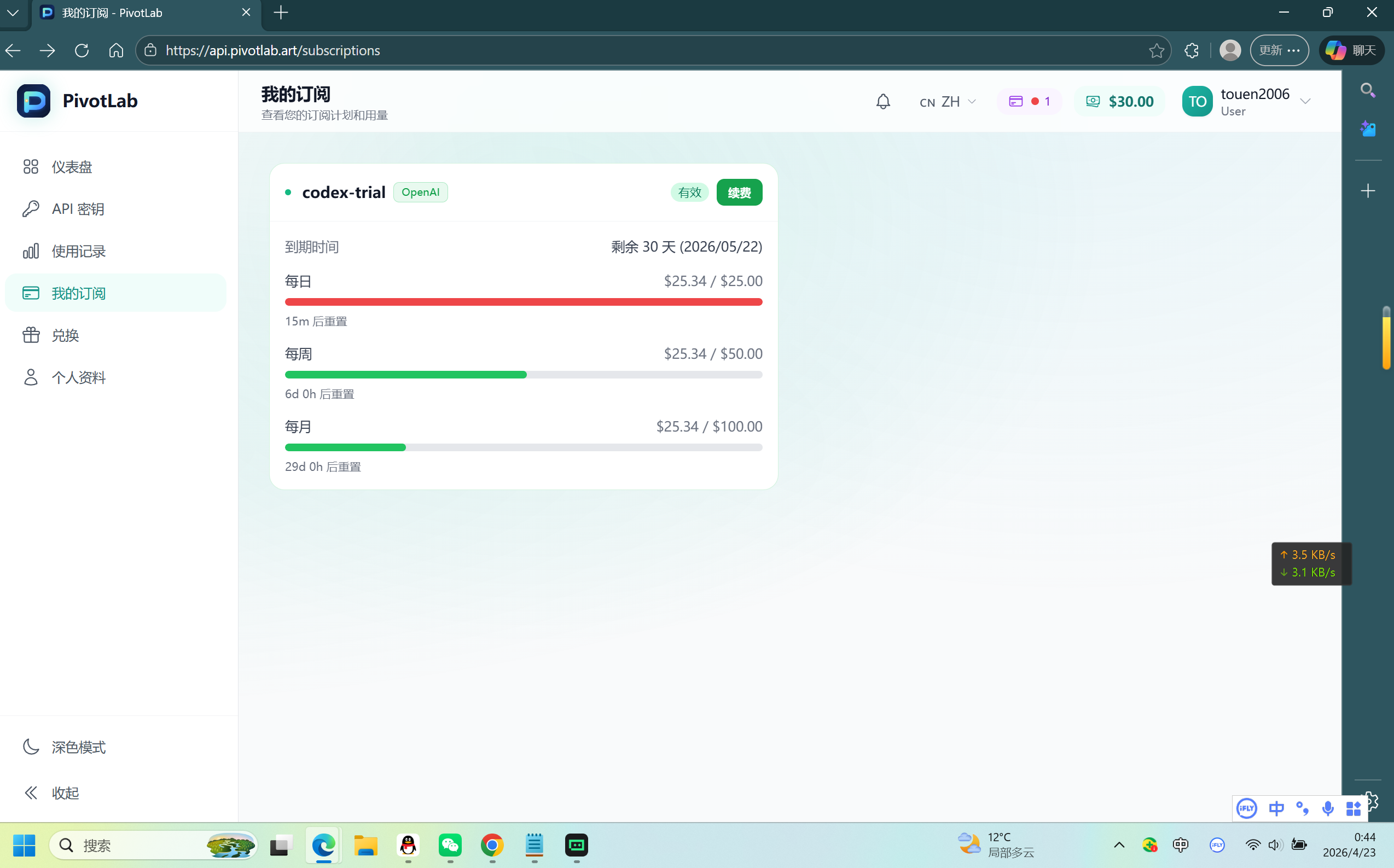Click the 剩余 30 天 expiry text
Screen dimensions: 1394x868
[x=686, y=247]
